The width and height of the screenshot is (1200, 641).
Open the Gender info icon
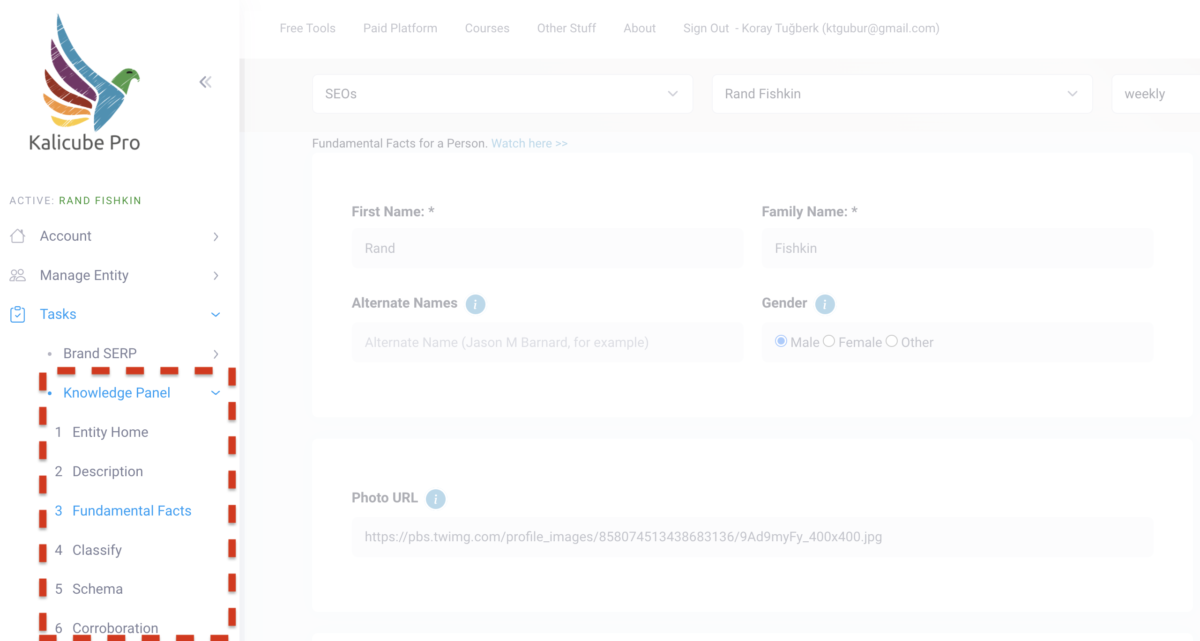click(x=825, y=304)
